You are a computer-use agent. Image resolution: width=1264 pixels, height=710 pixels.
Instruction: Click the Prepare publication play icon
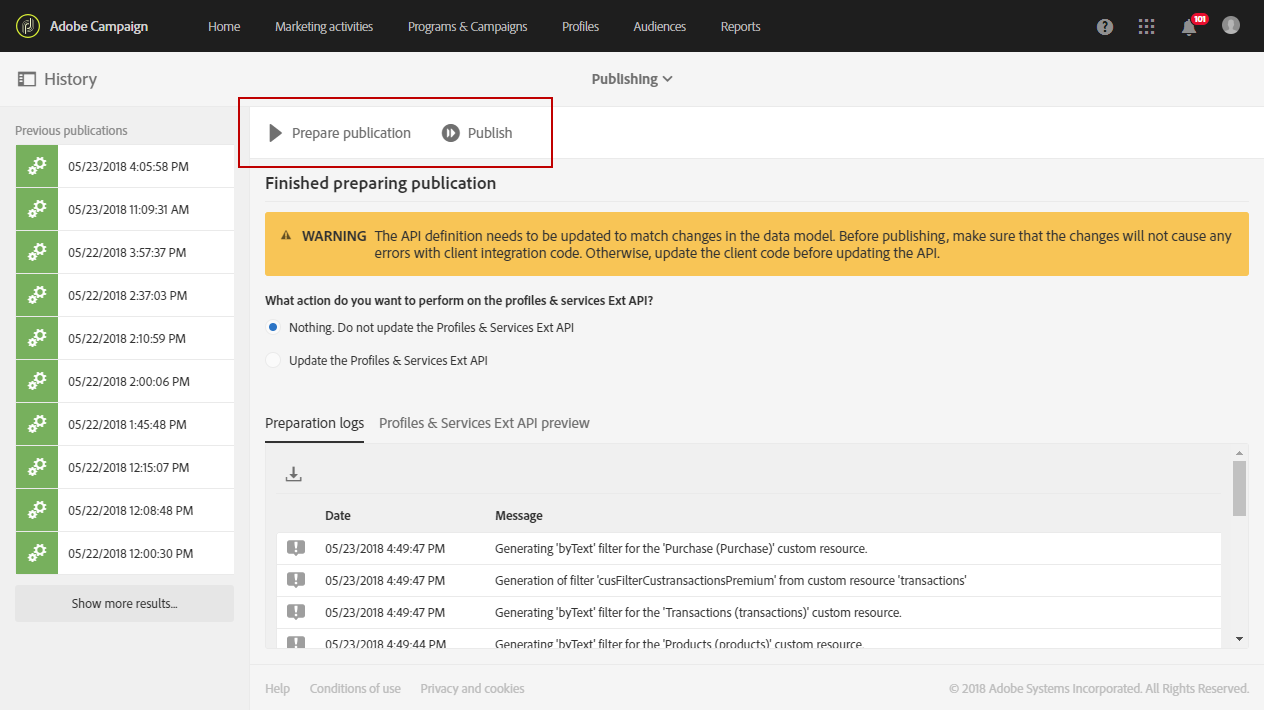276,133
